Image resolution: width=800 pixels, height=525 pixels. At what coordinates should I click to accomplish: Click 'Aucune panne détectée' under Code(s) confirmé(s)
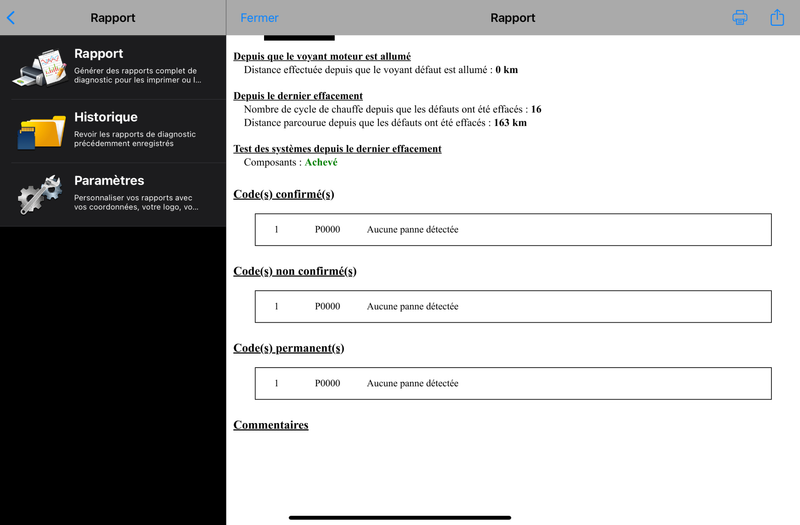point(412,230)
